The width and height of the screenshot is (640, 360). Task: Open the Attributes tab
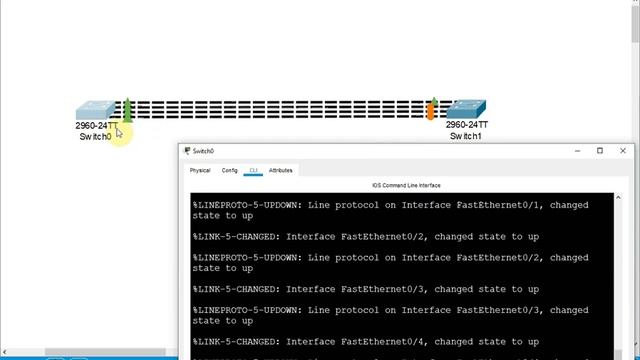[280, 170]
